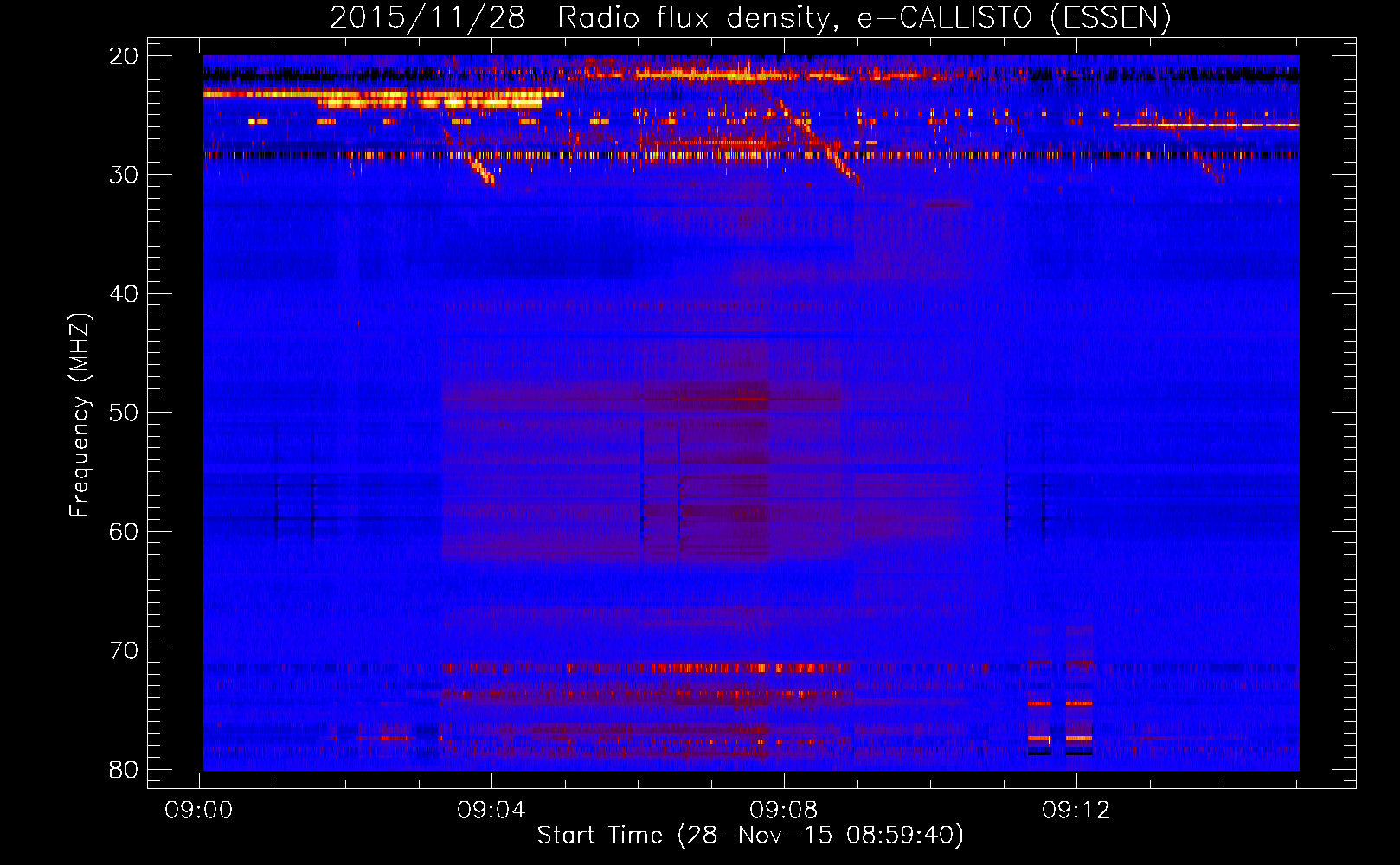Click the '20' frequency tick label

pyautogui.click(x=124, y=56)
